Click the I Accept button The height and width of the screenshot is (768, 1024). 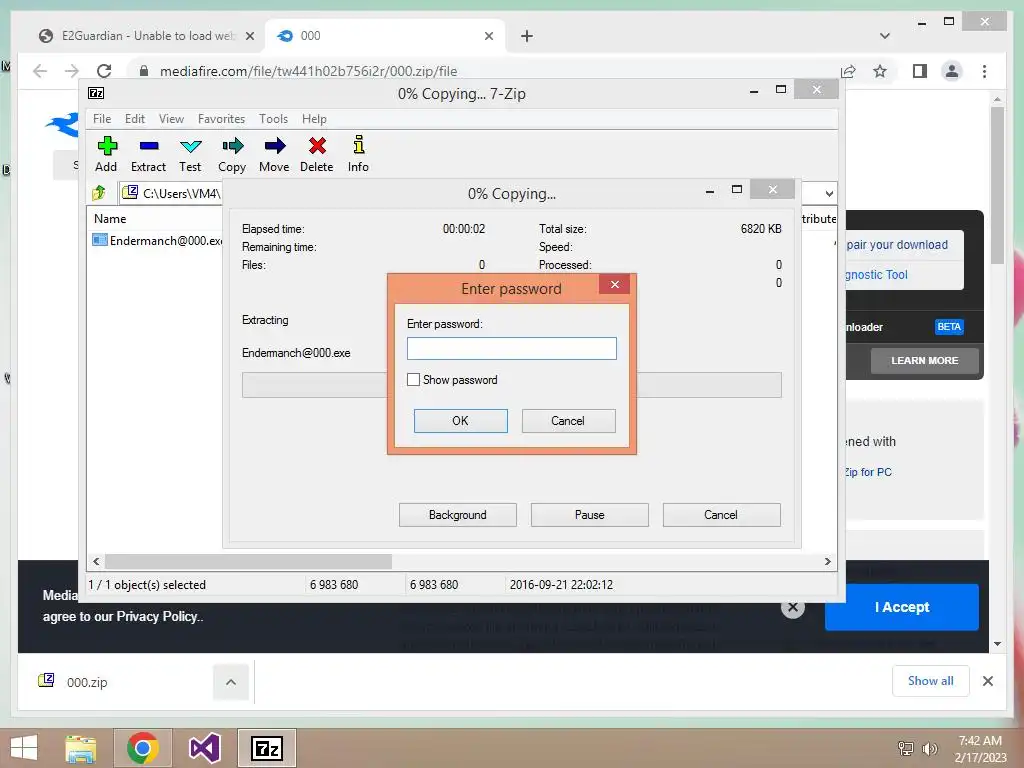point(902,607)
